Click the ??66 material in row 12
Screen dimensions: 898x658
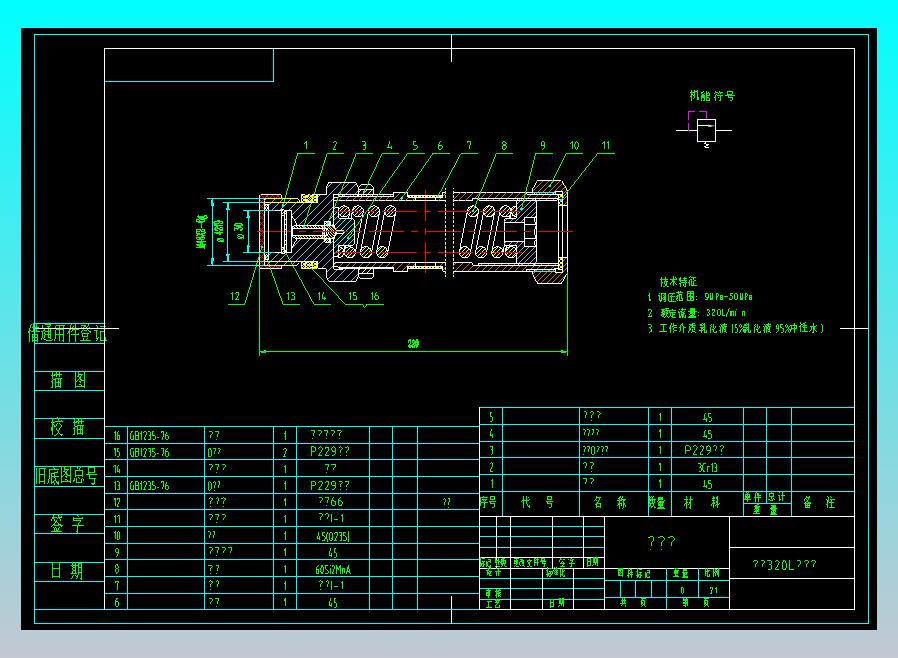click(x=330, y=502)
